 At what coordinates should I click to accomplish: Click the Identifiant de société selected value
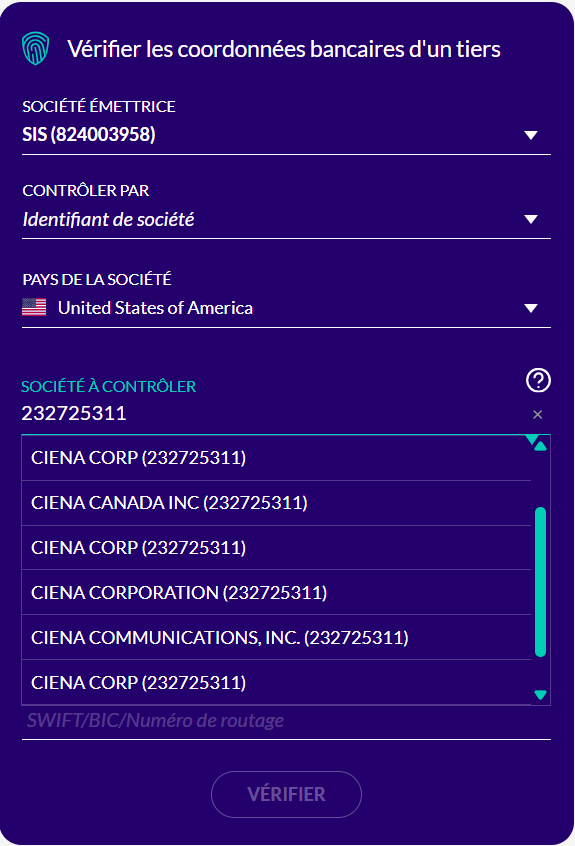[x=108, y=219]
